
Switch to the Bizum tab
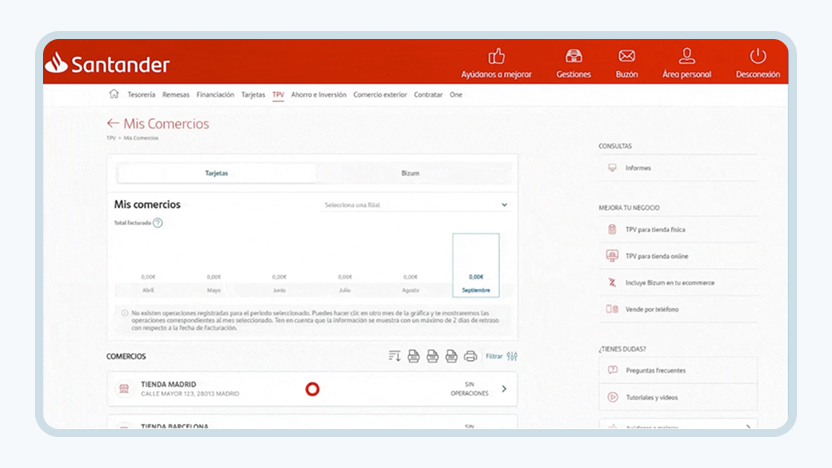pos(410,173)
